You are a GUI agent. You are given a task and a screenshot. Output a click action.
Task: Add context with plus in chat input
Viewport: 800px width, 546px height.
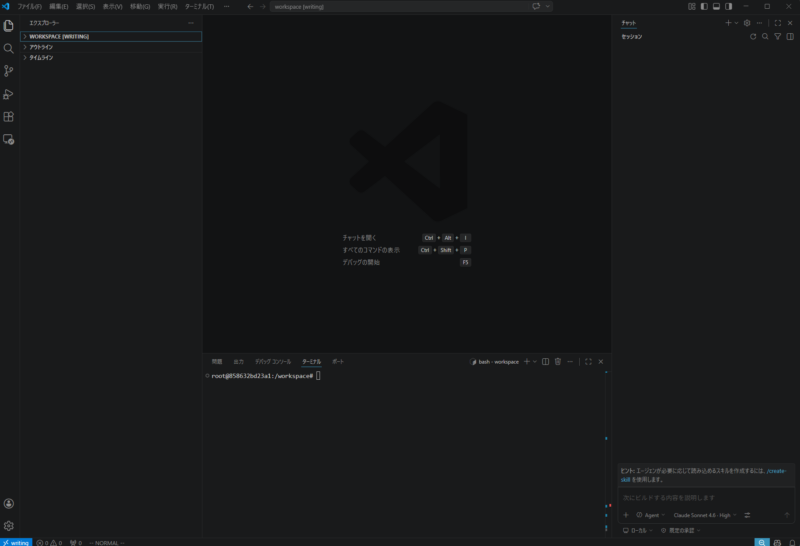(626, 515)
